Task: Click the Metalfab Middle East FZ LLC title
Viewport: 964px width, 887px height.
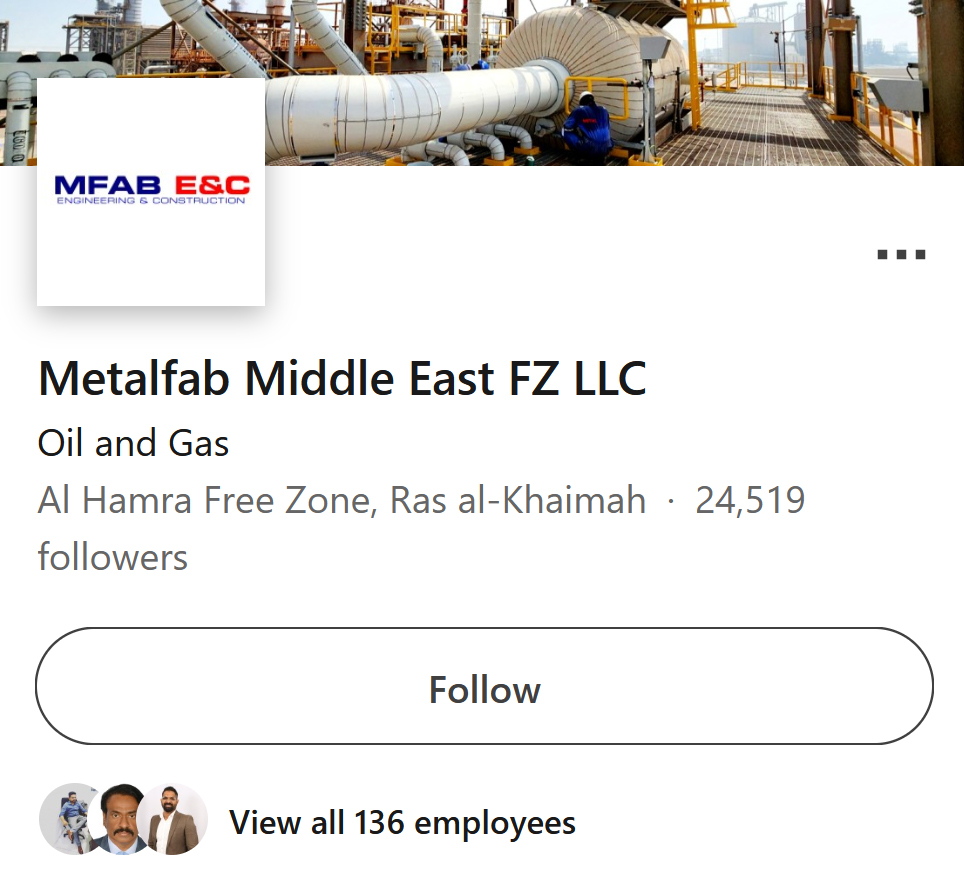Action: [342, 379]
